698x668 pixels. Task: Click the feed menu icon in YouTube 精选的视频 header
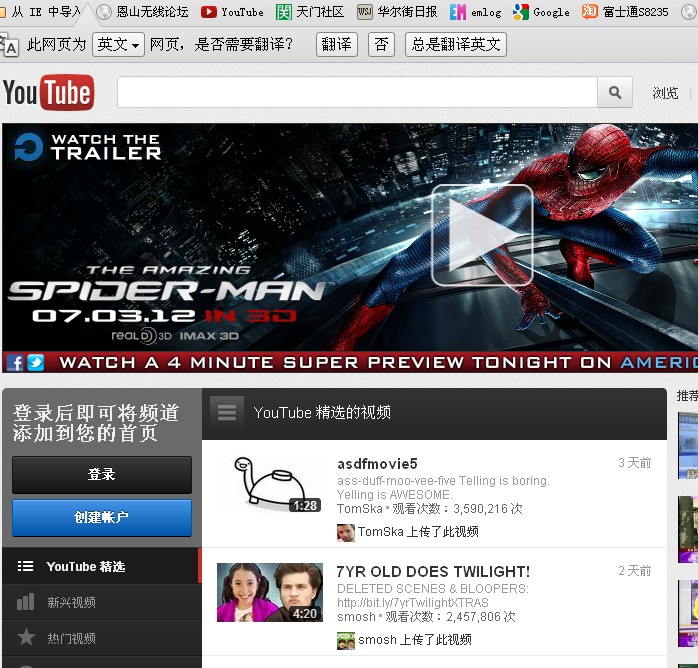(x=227, y=412)
